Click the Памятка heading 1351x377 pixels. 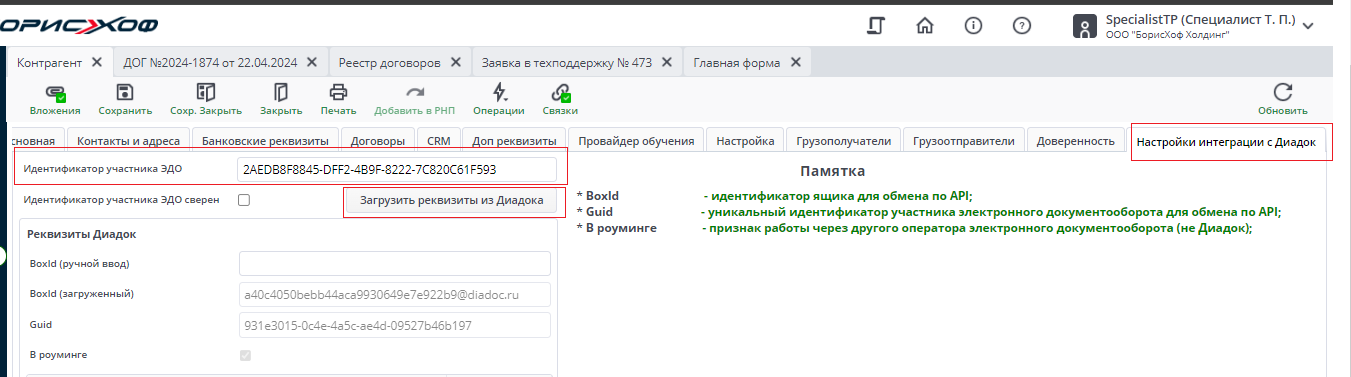click(x=833, y=171)
